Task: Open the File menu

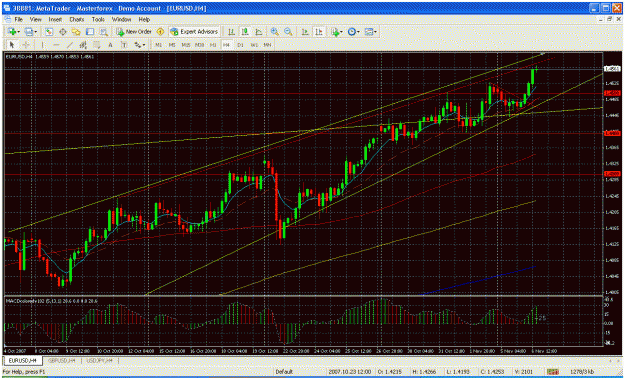Action: pos(19,19)
